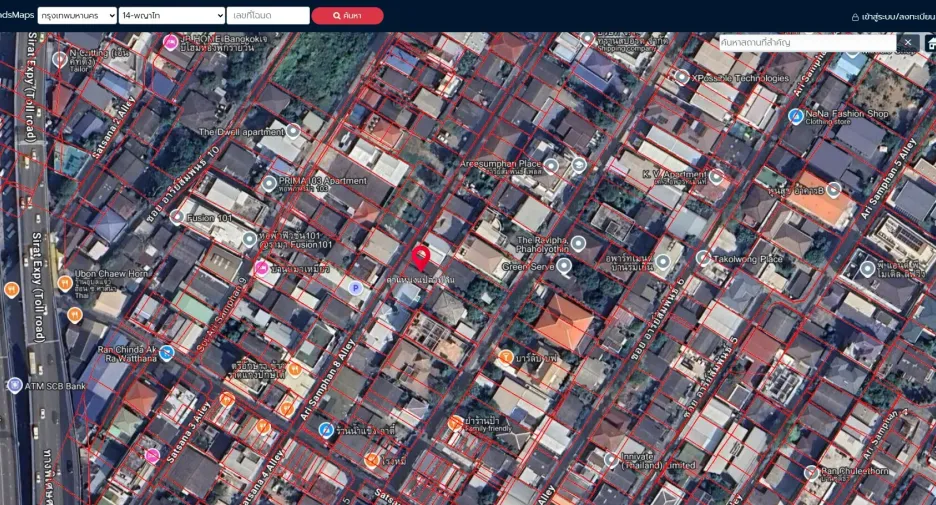
Task: Open the Areesumphan Place pin
Action: pyautogui.click(x=551, y=166)
